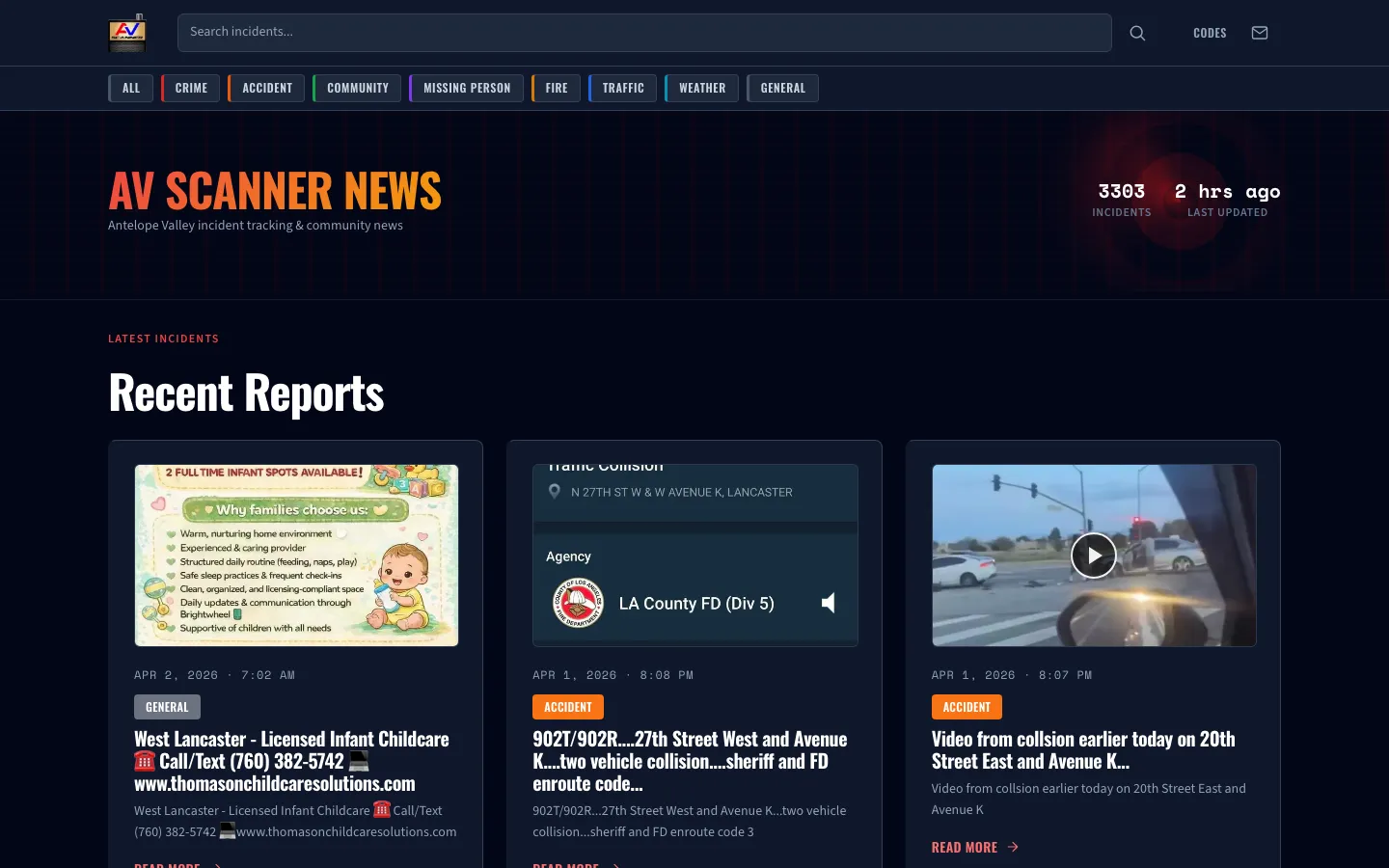Click the Search incidents input field
This screenshot has height=868, width=1389.
644,32
